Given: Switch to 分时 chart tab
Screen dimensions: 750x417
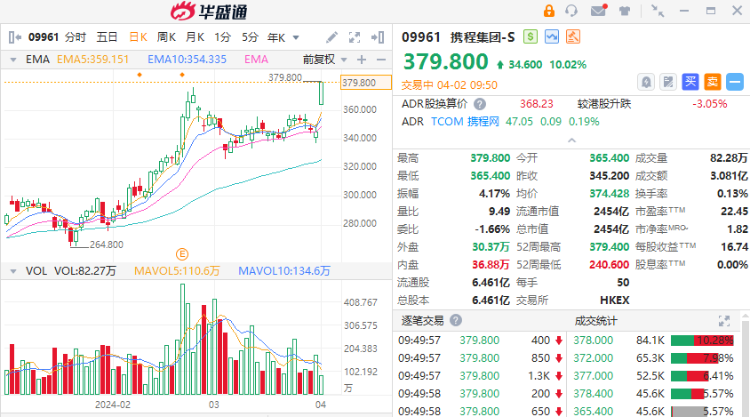Looking at the screenshot, I should coord(76,37).
